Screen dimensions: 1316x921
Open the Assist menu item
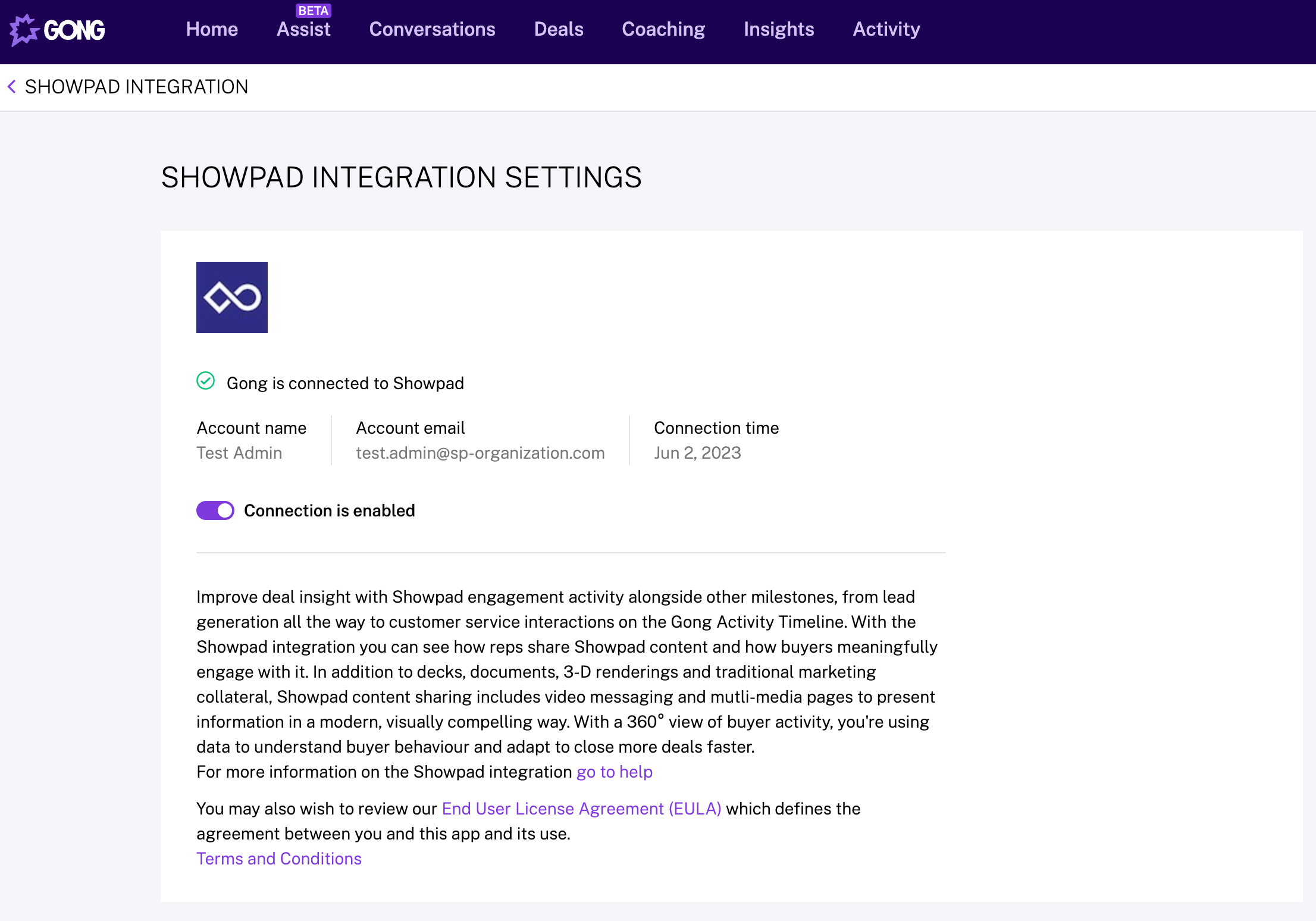pos(303,29)
